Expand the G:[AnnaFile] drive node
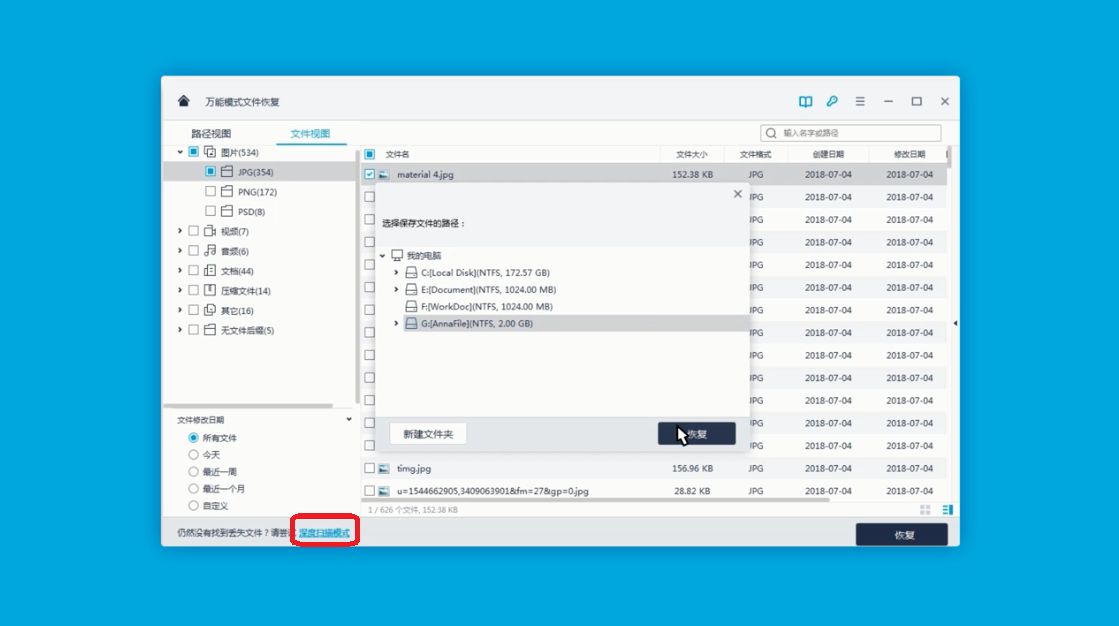 point(396,323)
